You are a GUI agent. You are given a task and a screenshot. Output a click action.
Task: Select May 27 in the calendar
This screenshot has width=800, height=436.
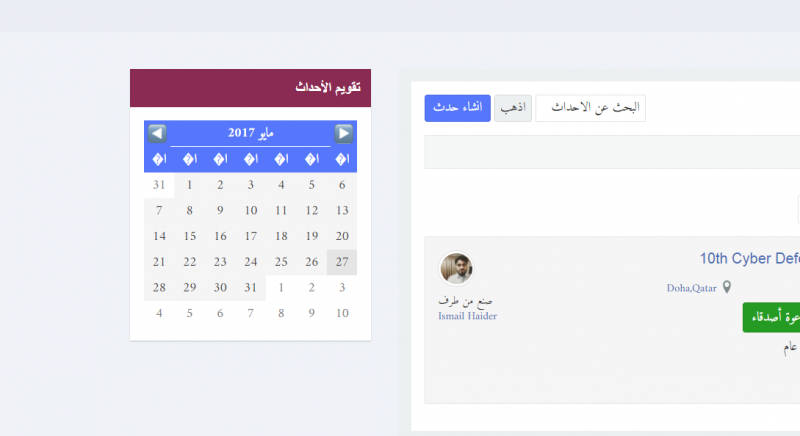coord(342,262)
